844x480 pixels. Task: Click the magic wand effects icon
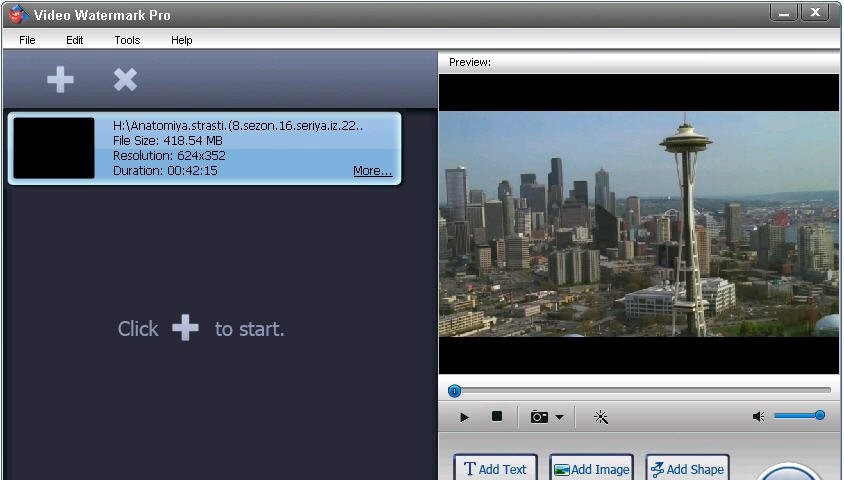coord(601,417)
